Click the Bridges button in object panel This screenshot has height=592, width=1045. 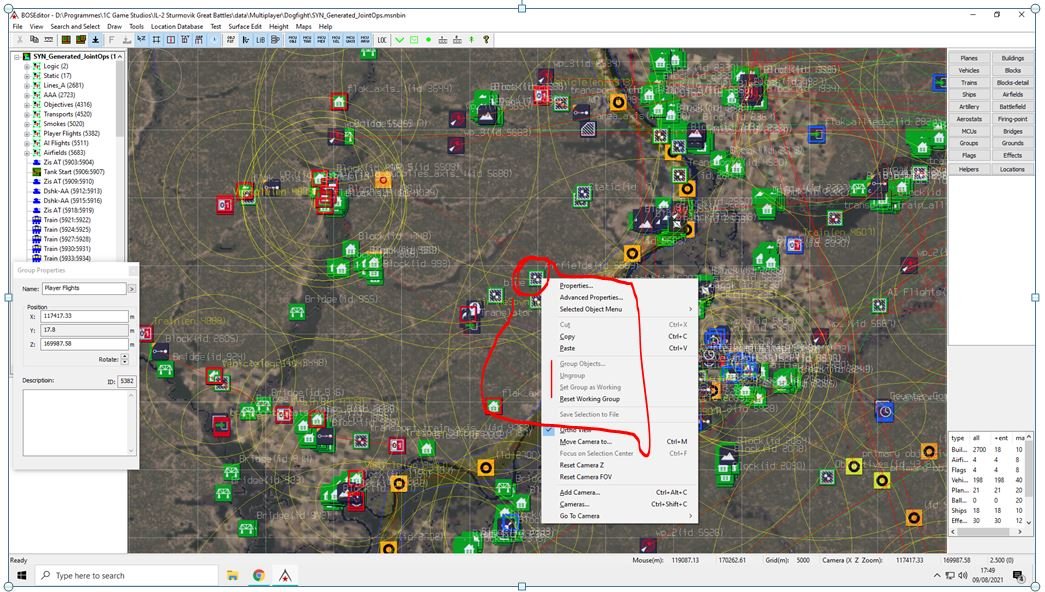point(1012,131)
